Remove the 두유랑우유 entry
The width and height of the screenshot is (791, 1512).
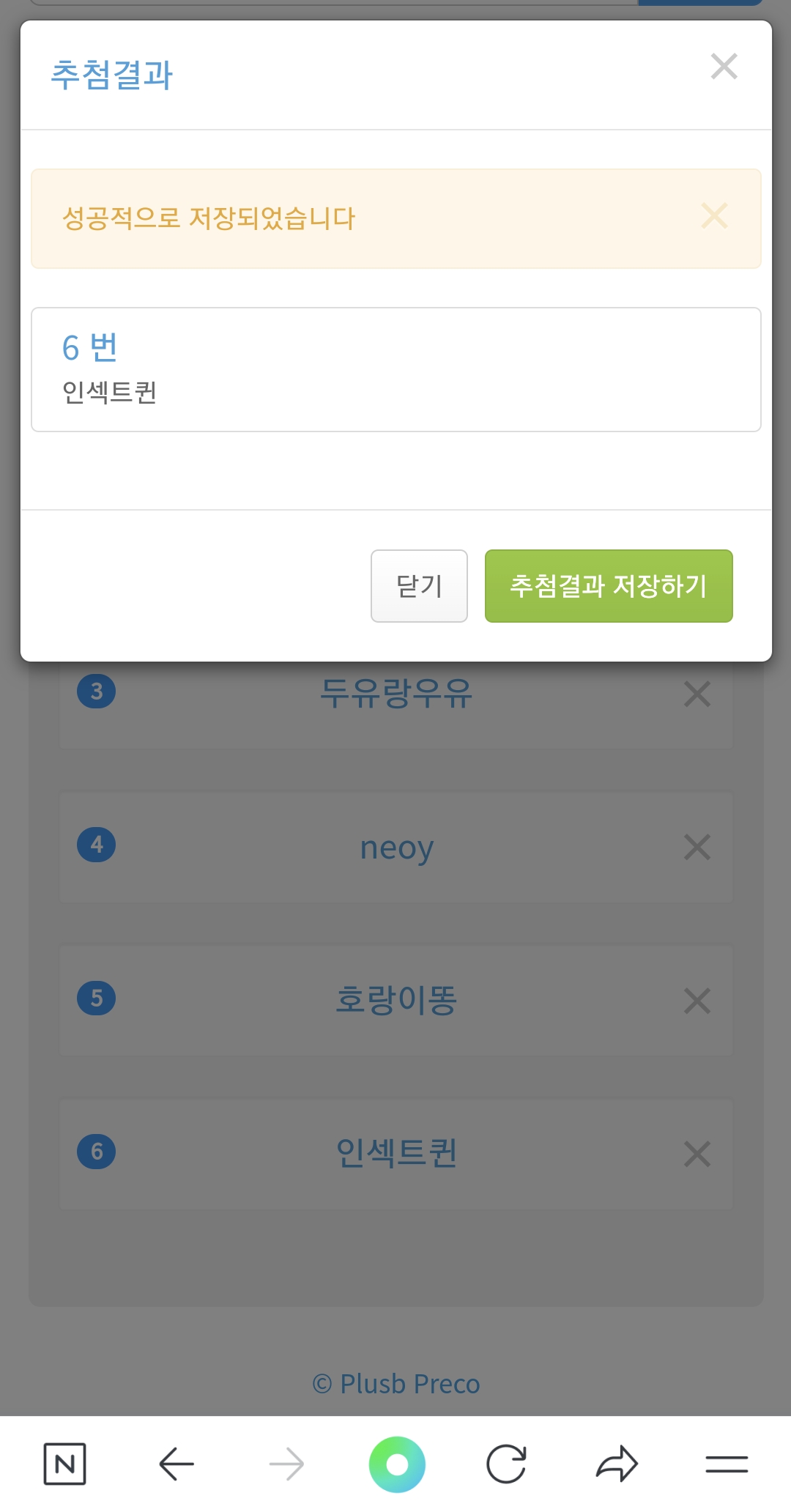697,694
